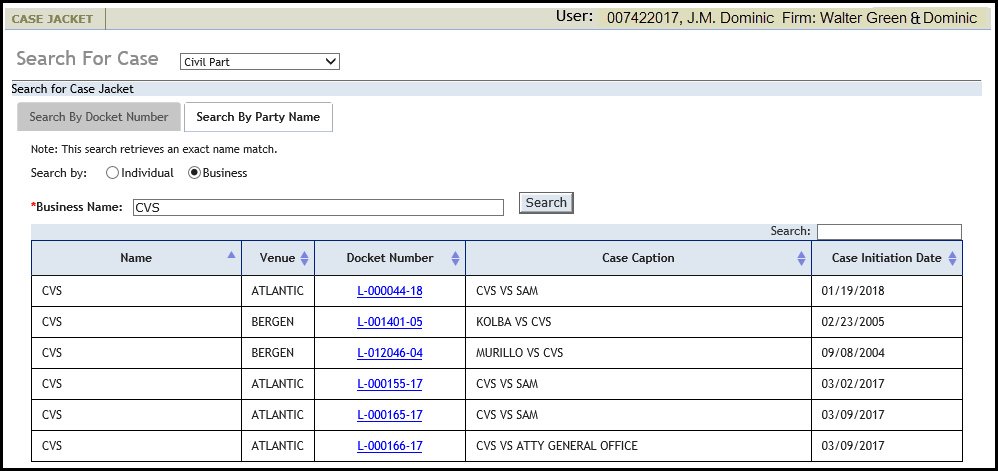Open the Civil Part dropdown
Viewport: 998px width, 471px height.
(260, 62)
